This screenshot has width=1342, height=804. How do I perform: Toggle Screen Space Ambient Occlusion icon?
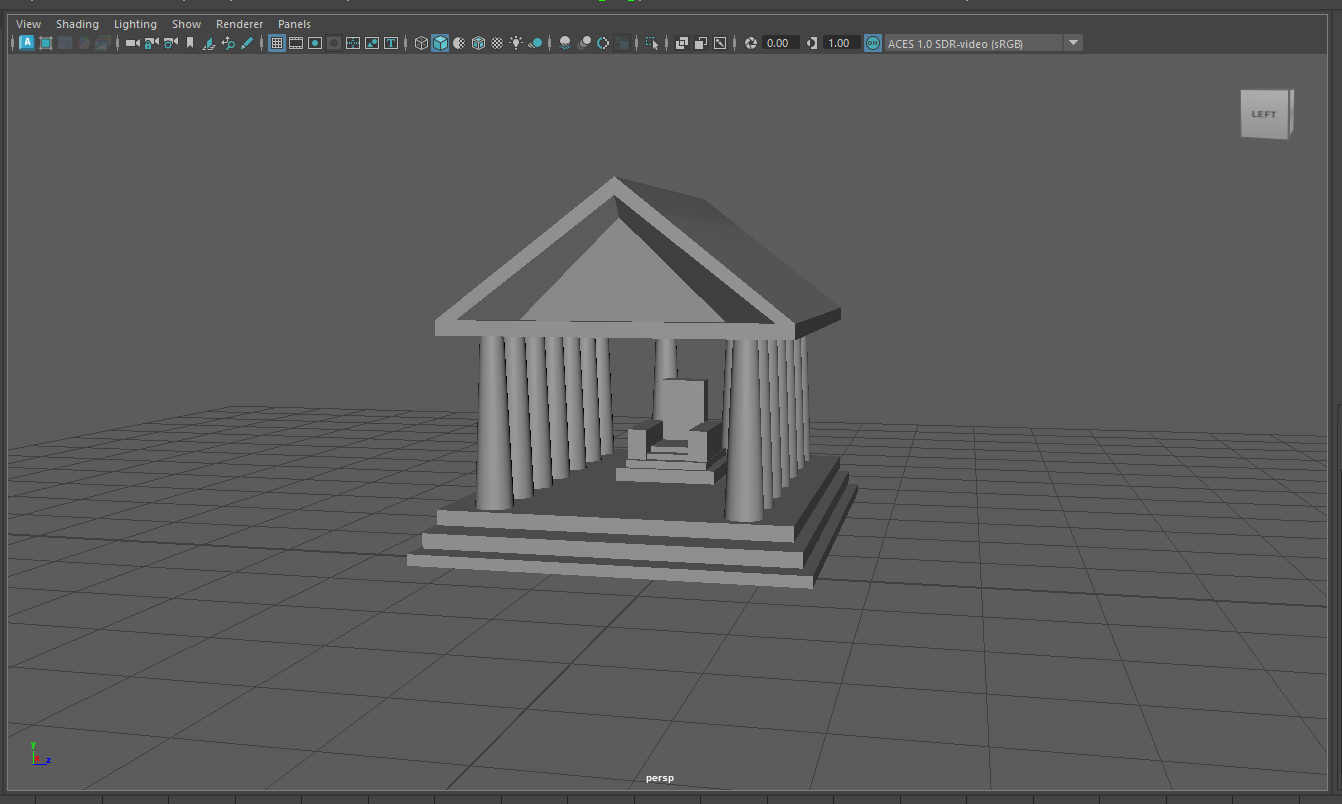coord(565,43)
